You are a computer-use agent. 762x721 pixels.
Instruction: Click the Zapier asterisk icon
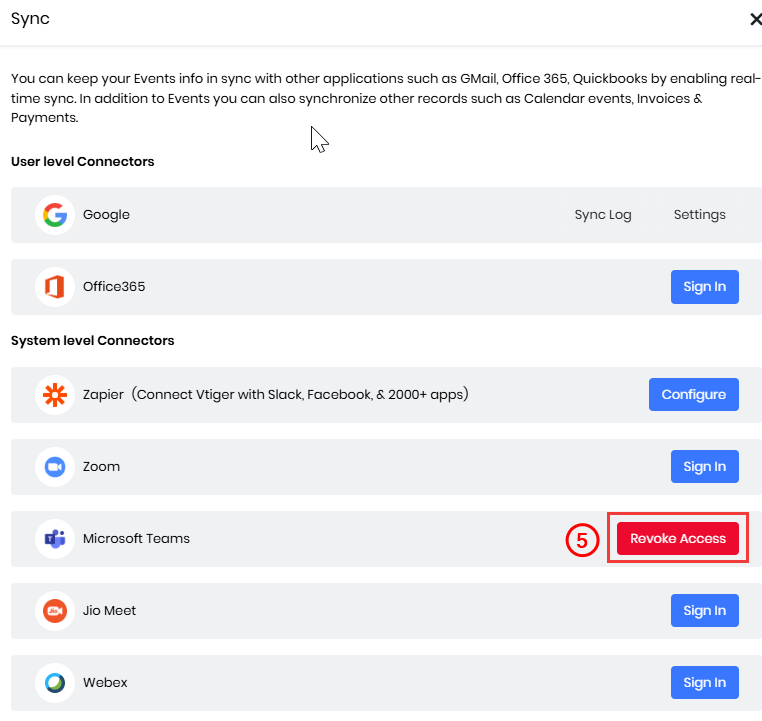[x=55, y=395]
